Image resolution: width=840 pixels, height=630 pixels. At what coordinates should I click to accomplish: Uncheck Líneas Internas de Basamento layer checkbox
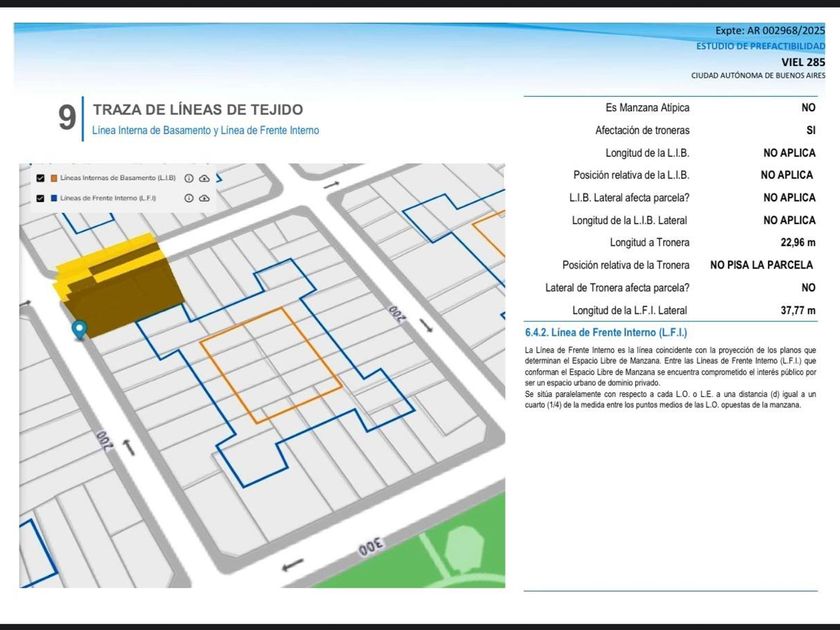click(40, 178)
